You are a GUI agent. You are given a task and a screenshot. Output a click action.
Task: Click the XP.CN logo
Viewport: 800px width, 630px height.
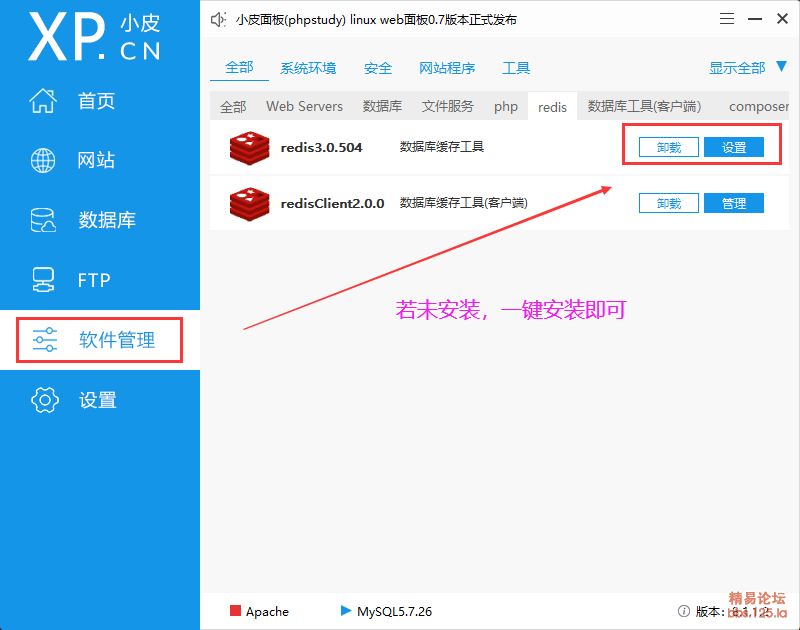95,37
